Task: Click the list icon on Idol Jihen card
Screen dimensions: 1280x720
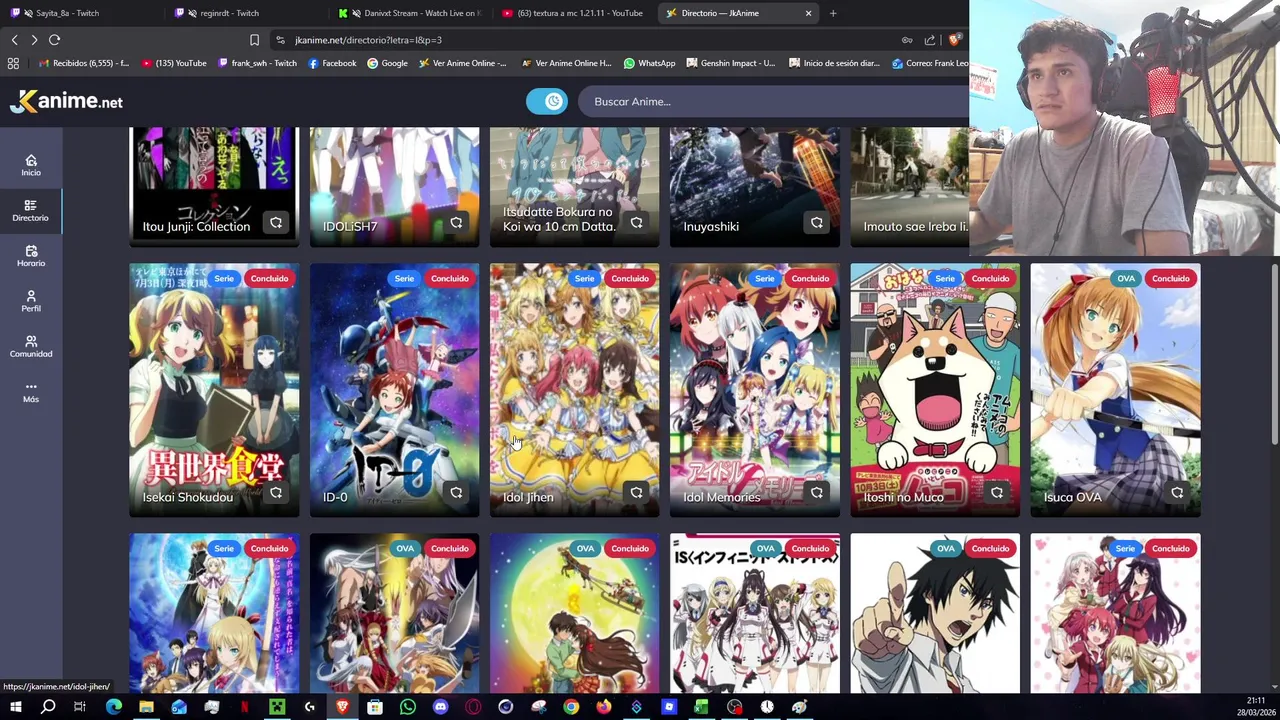Action: click(636, 493)
